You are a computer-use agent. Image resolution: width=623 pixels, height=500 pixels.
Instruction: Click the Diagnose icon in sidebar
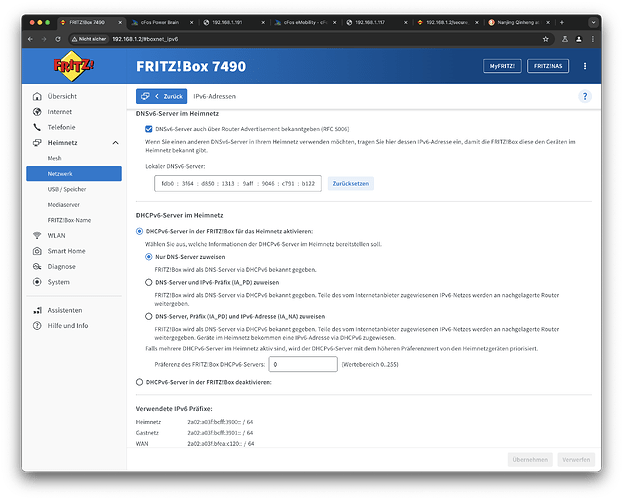point(37,266)
